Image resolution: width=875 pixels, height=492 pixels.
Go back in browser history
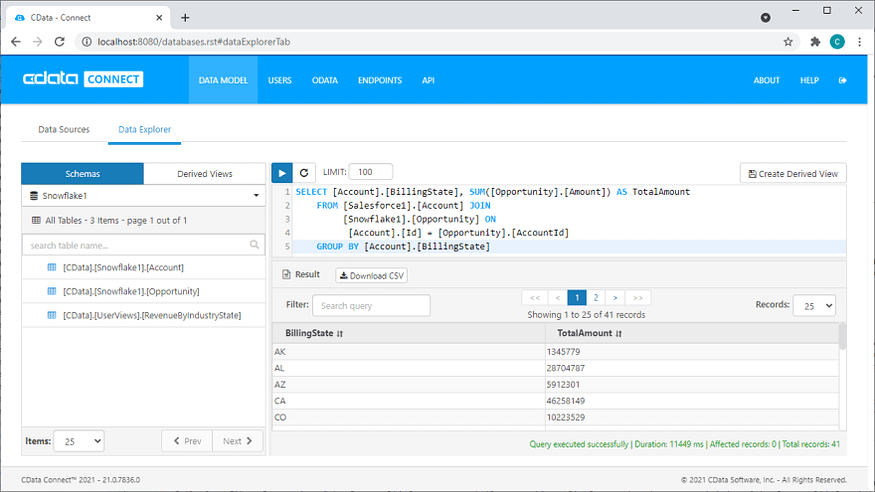tap(16, 42)
